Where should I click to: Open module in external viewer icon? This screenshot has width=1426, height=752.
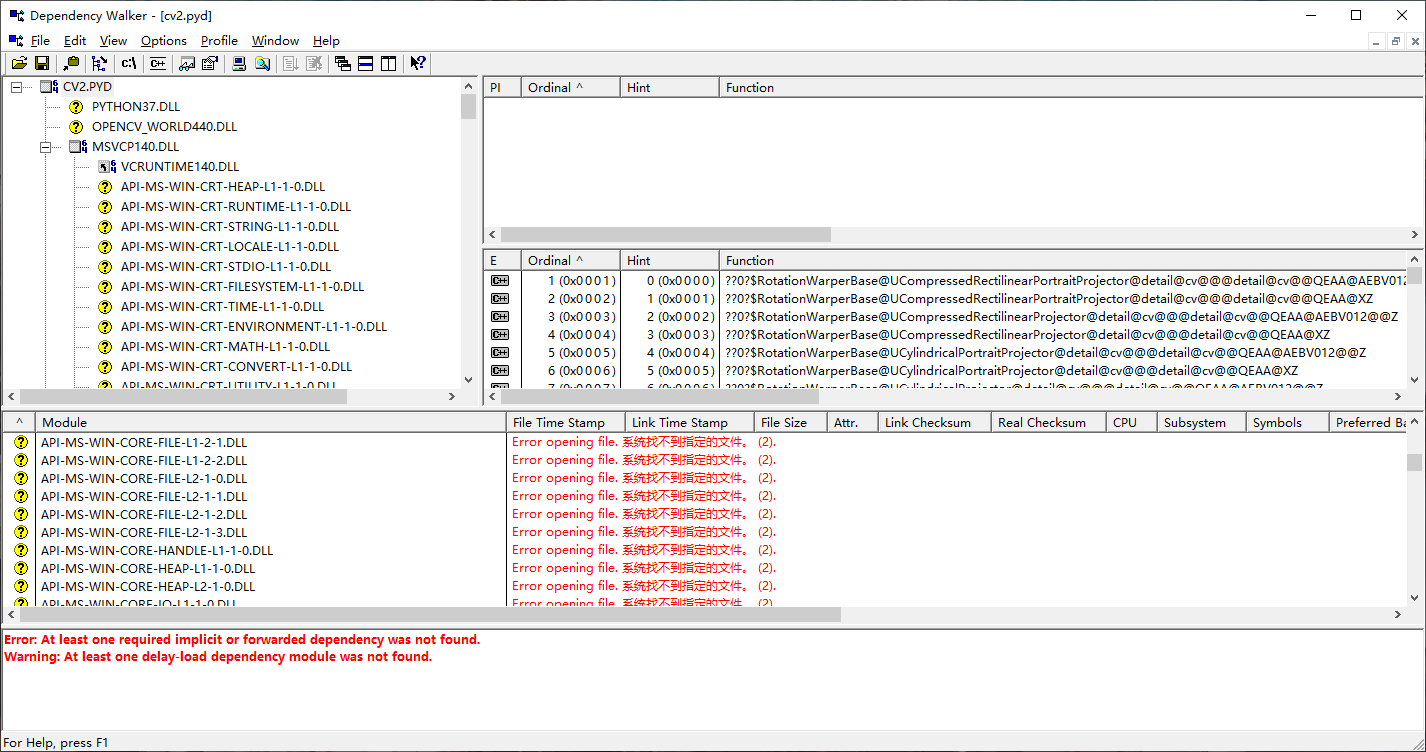click(x=187, y=63)
